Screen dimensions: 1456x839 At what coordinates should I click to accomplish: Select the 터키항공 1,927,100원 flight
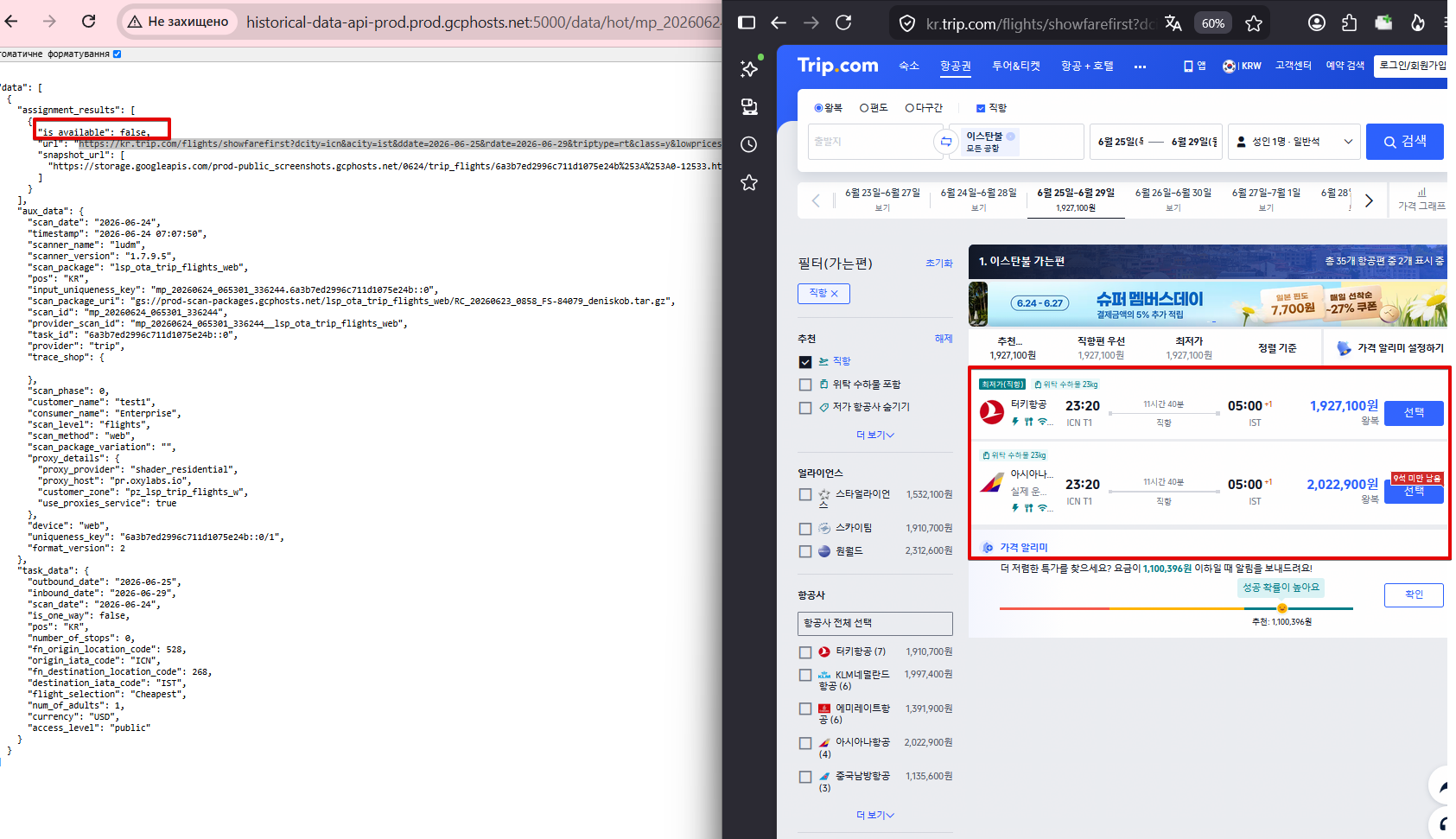[1414, 413]
